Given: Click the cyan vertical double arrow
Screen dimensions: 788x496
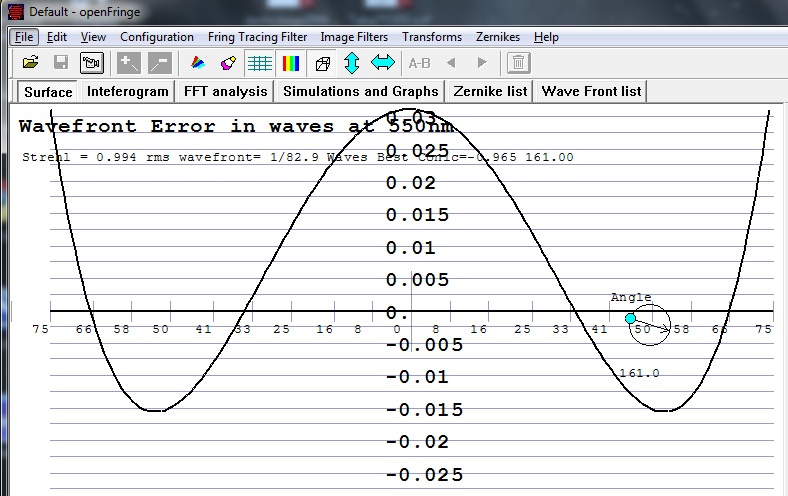Looking at the screenshot, I should coord(352,63).
